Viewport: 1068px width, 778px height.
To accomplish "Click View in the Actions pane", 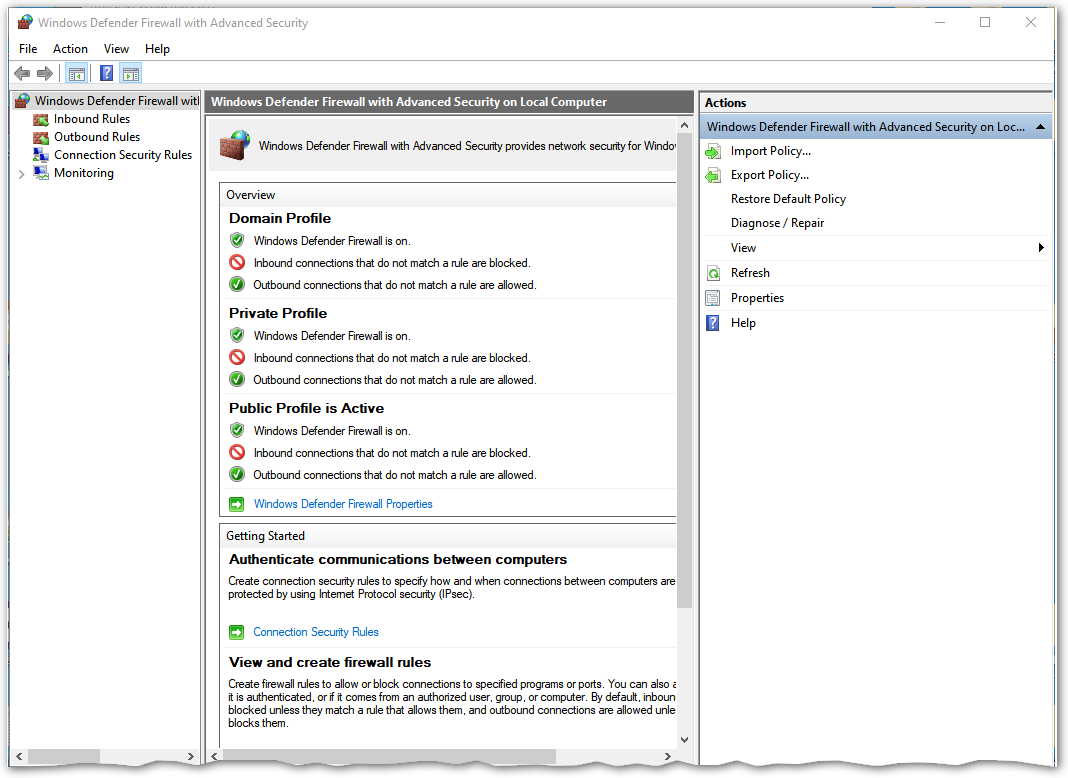I will (x=744, y=248).
